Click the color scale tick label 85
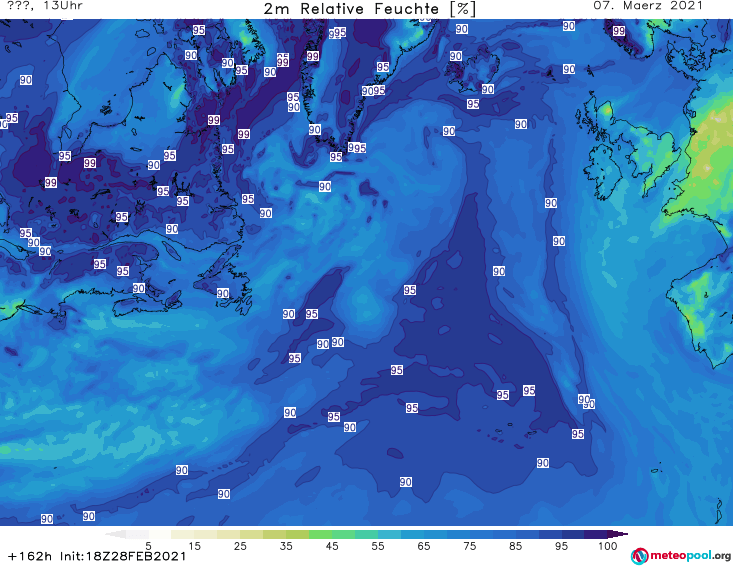Screen dimensions: 733x566 coord(515,546)
